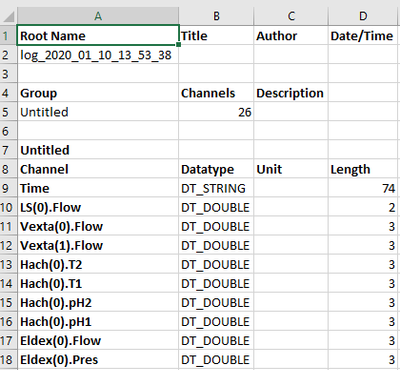The width and height of the screenshot is (400, 370).
Task: Click the Datatype header cell
Action: tap(216, 169)
